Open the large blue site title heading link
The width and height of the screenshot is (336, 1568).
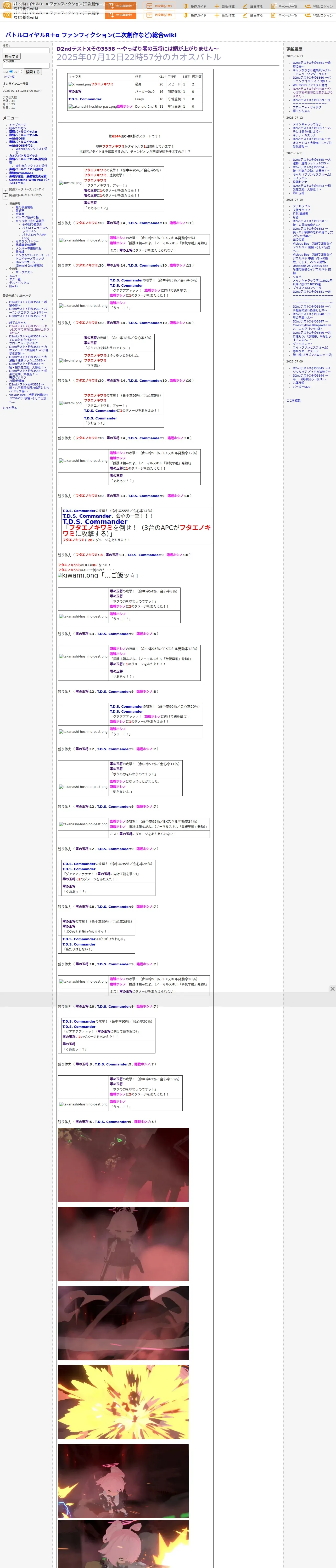[x=91, y=35]
